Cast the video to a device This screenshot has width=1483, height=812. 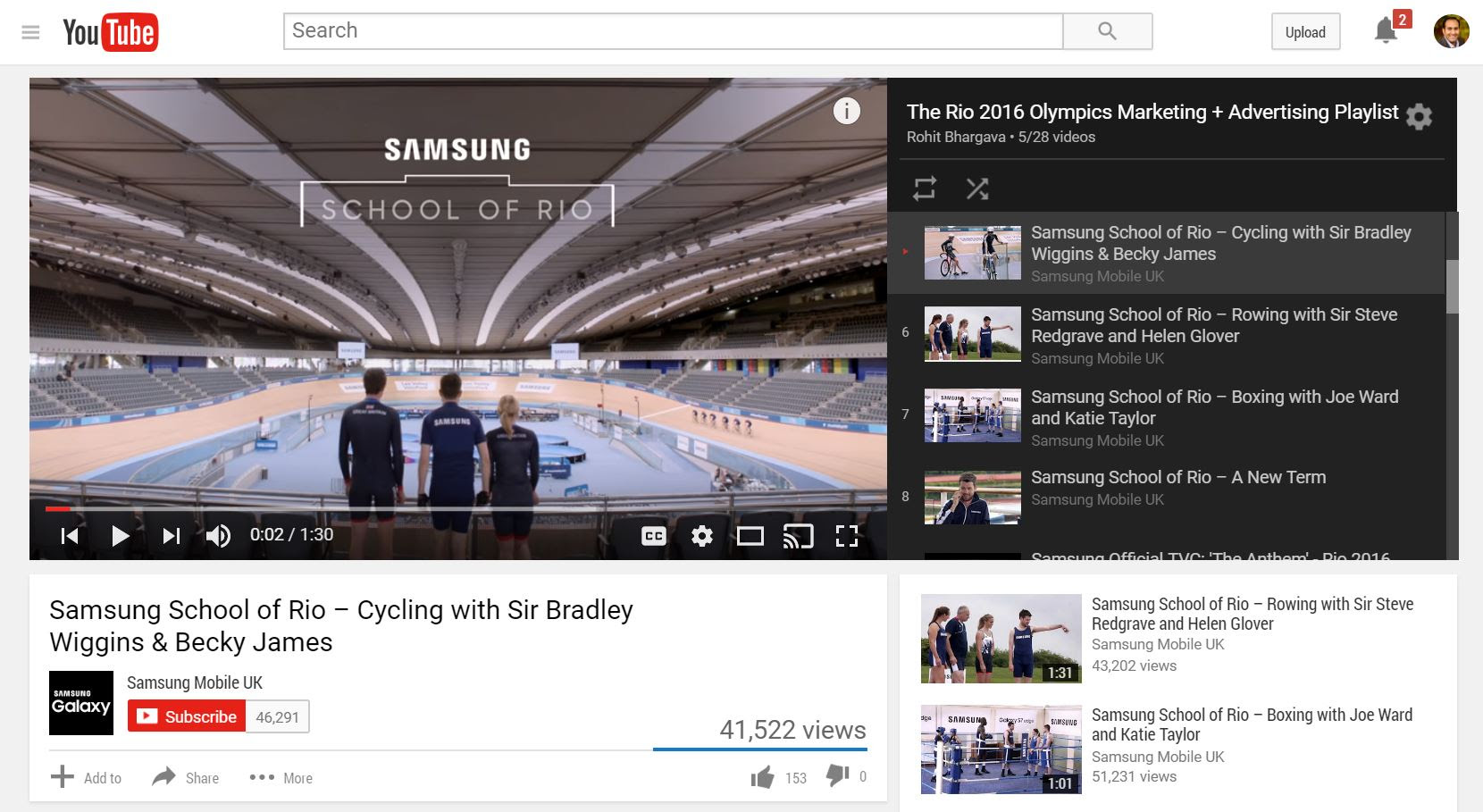point(798,536)
